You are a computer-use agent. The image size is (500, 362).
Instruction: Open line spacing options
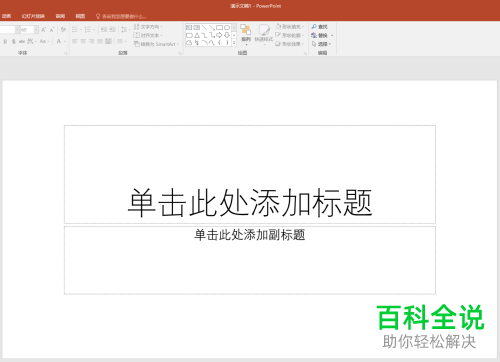125,30
